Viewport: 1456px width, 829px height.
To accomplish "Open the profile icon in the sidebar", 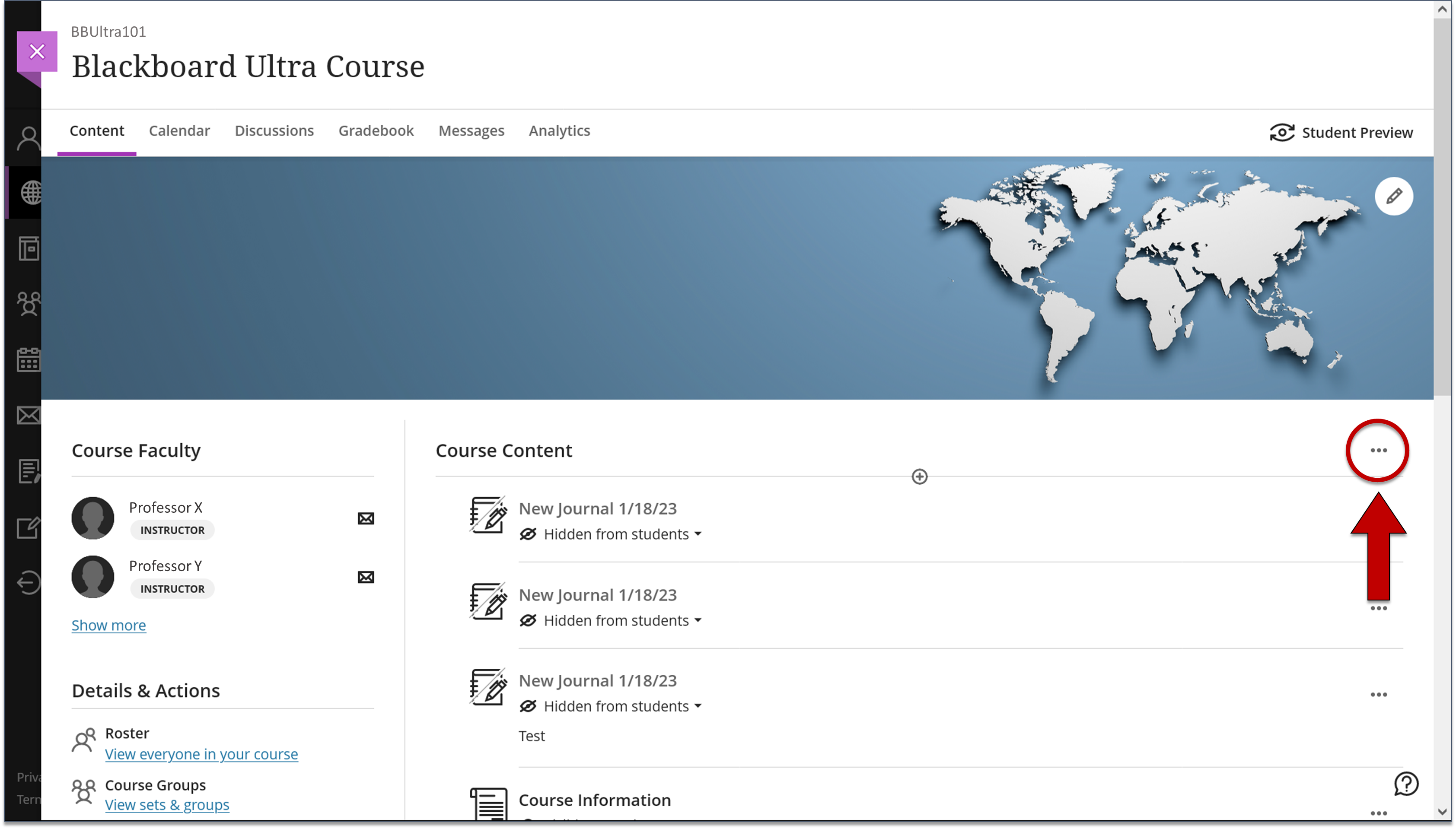I will coord(29,138).
